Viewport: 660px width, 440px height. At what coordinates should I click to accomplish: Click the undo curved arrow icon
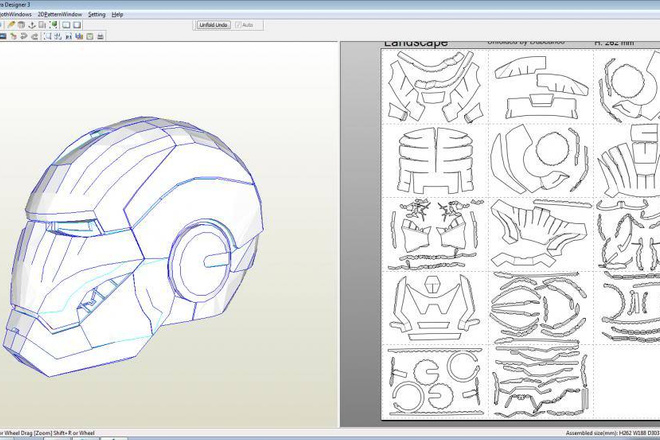coord(24,37)
